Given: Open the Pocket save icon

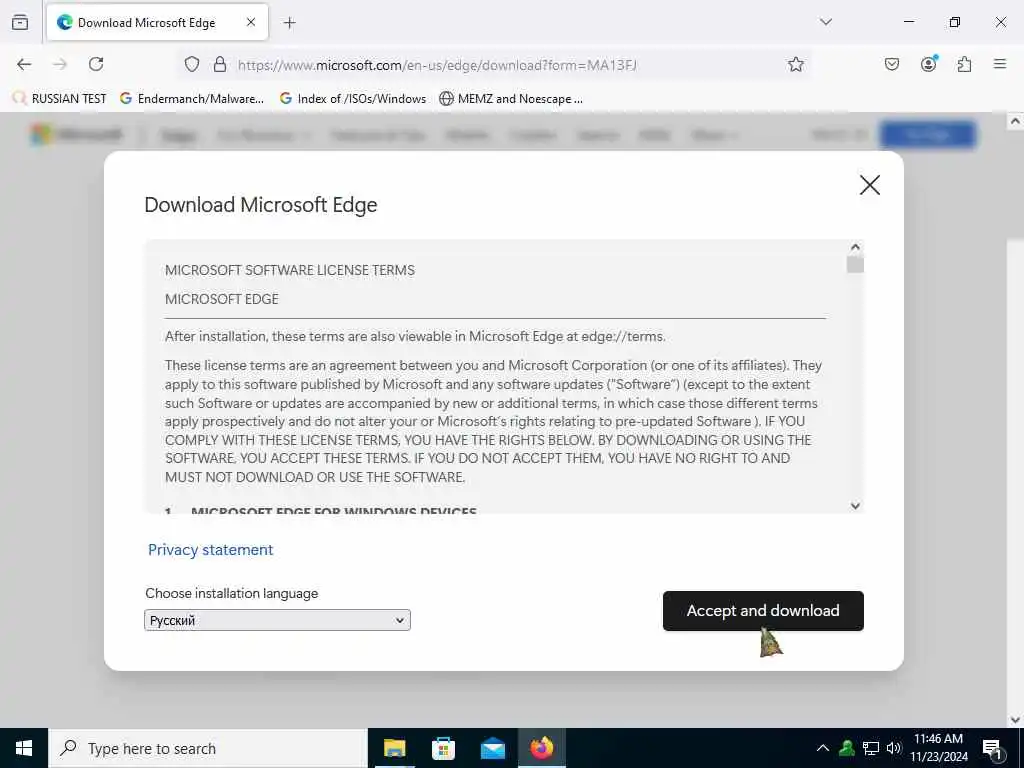Looking at the screenshot, I should click(891, 64).
